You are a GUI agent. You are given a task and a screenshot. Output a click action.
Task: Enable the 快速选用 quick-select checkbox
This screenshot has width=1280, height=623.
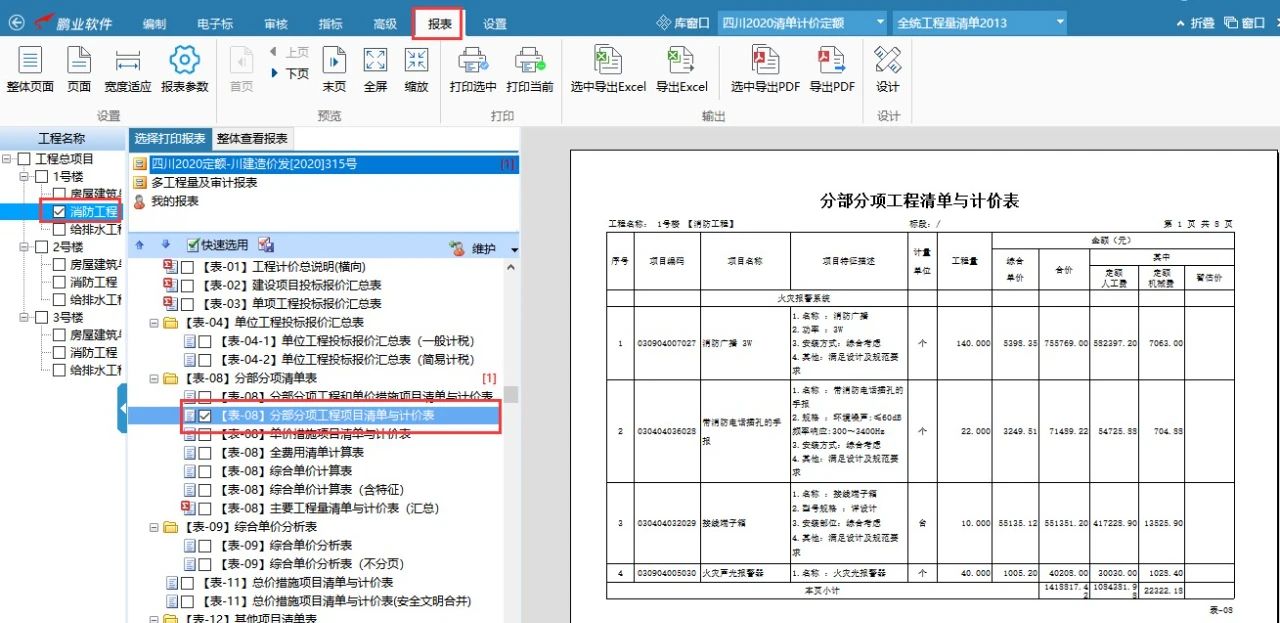pyautogui.click(x=194, y=245)
